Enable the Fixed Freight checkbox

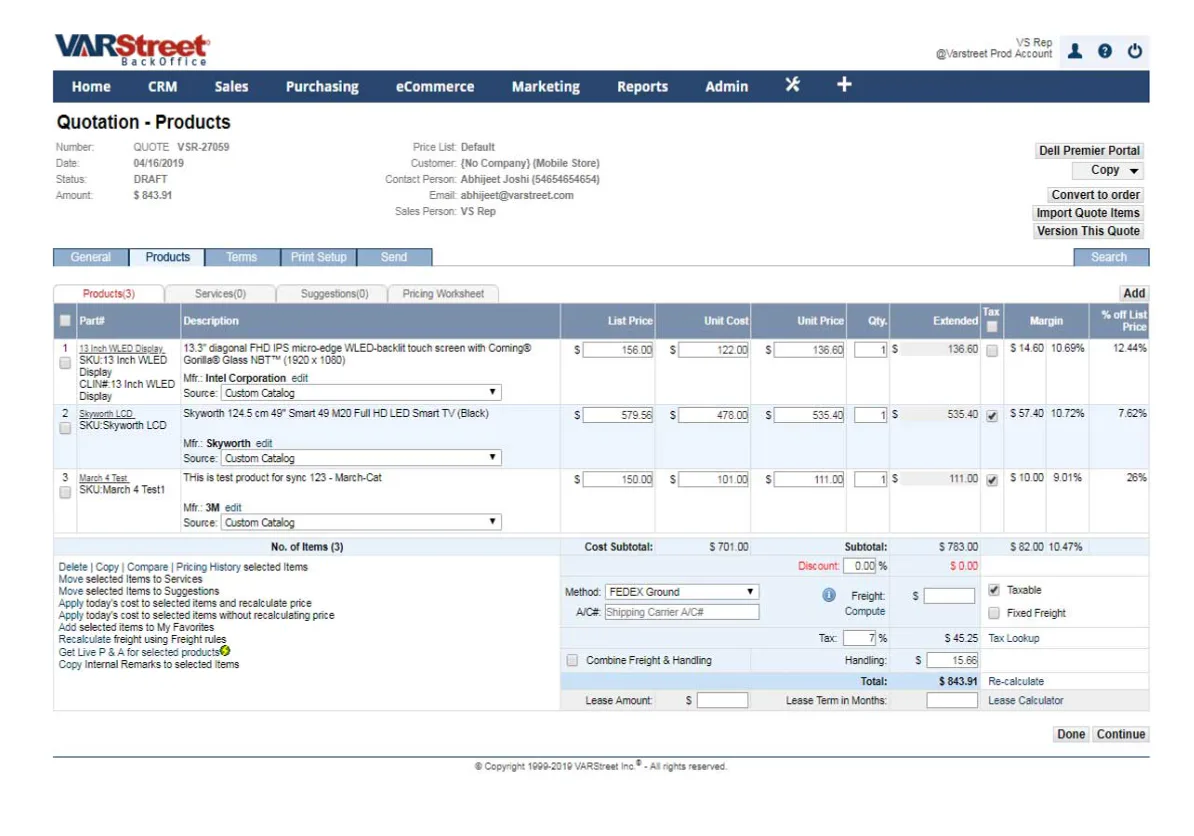pyautogui.click(x=994, y=612)
